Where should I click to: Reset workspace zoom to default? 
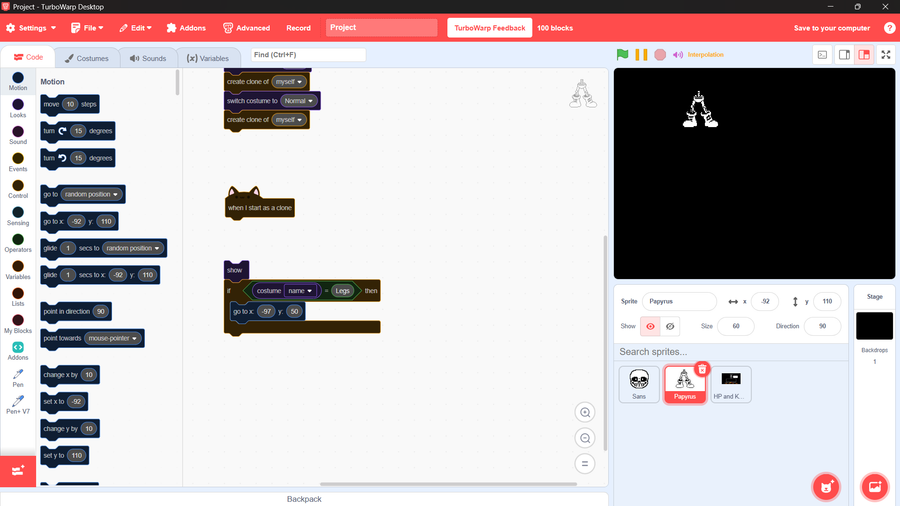(585, 464)
